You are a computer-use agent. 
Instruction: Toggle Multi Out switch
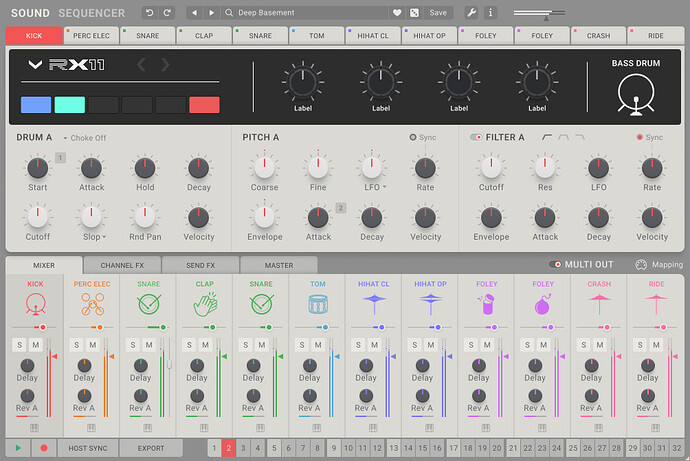coord(555,264)
